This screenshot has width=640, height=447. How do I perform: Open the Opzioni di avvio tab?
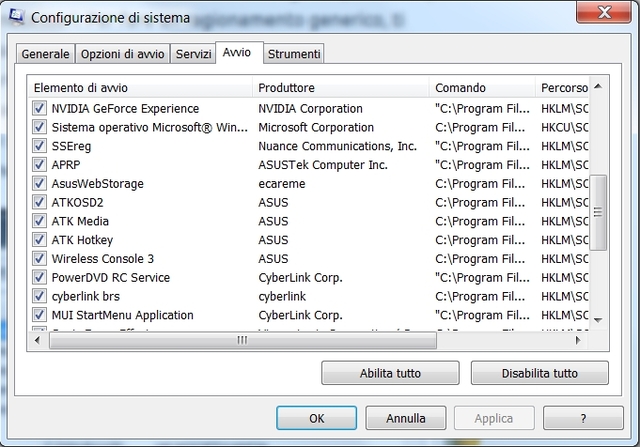tap(121, 54)
